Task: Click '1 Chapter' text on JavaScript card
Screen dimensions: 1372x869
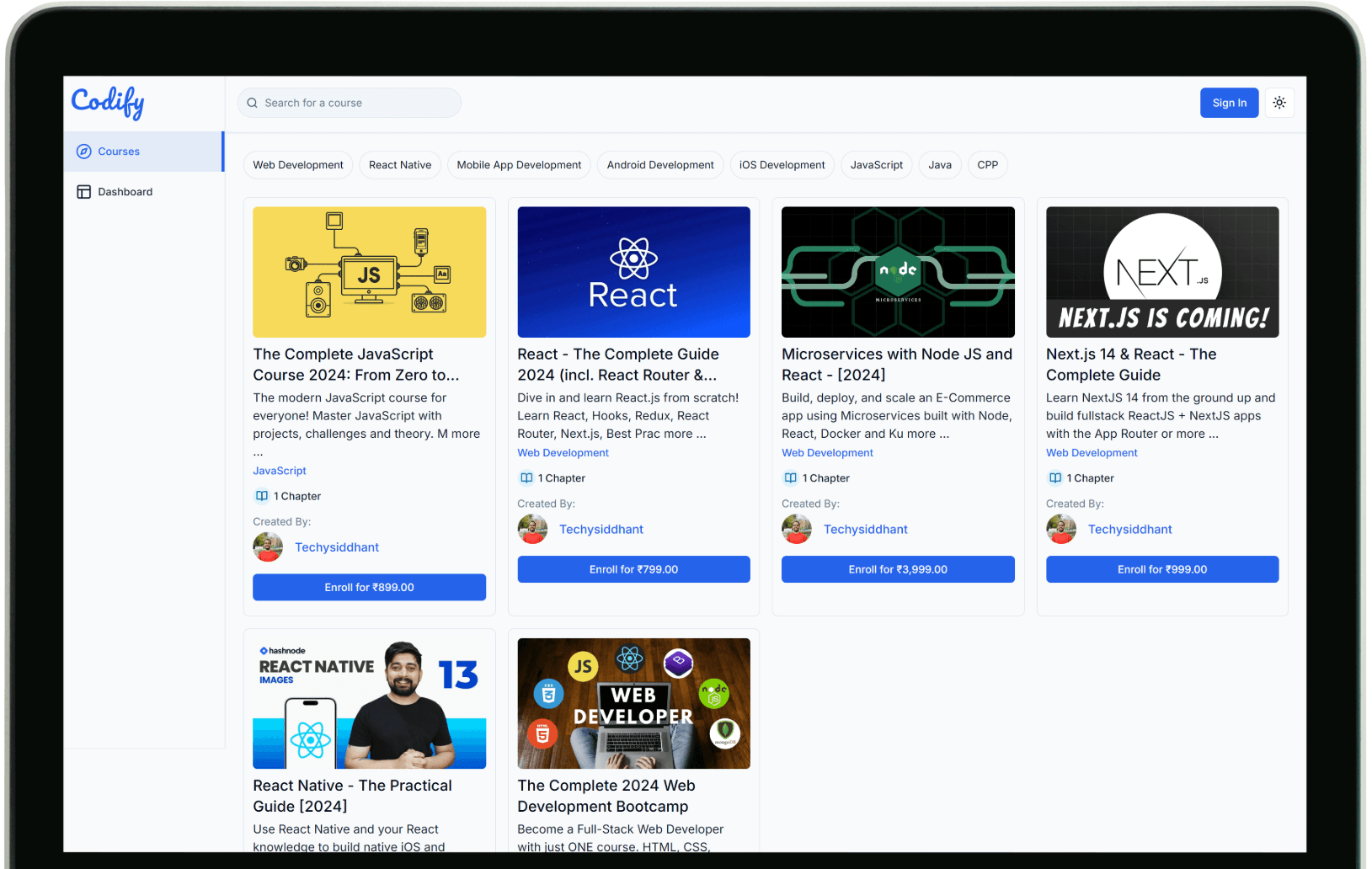Action: pos(297,496)
